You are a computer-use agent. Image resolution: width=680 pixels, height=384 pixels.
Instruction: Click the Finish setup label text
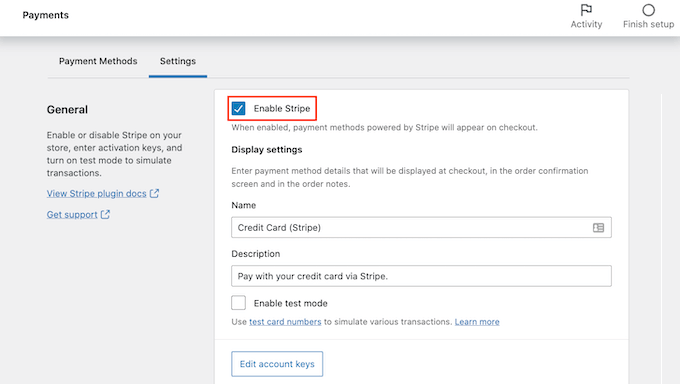(x=648, y=24)
